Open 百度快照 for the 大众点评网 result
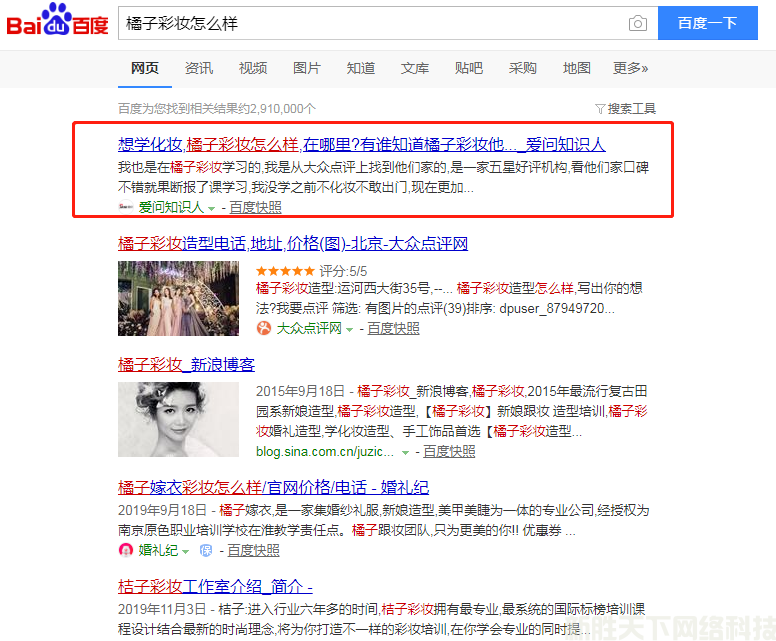Screen dimensions: 776x641 (393, 328)
